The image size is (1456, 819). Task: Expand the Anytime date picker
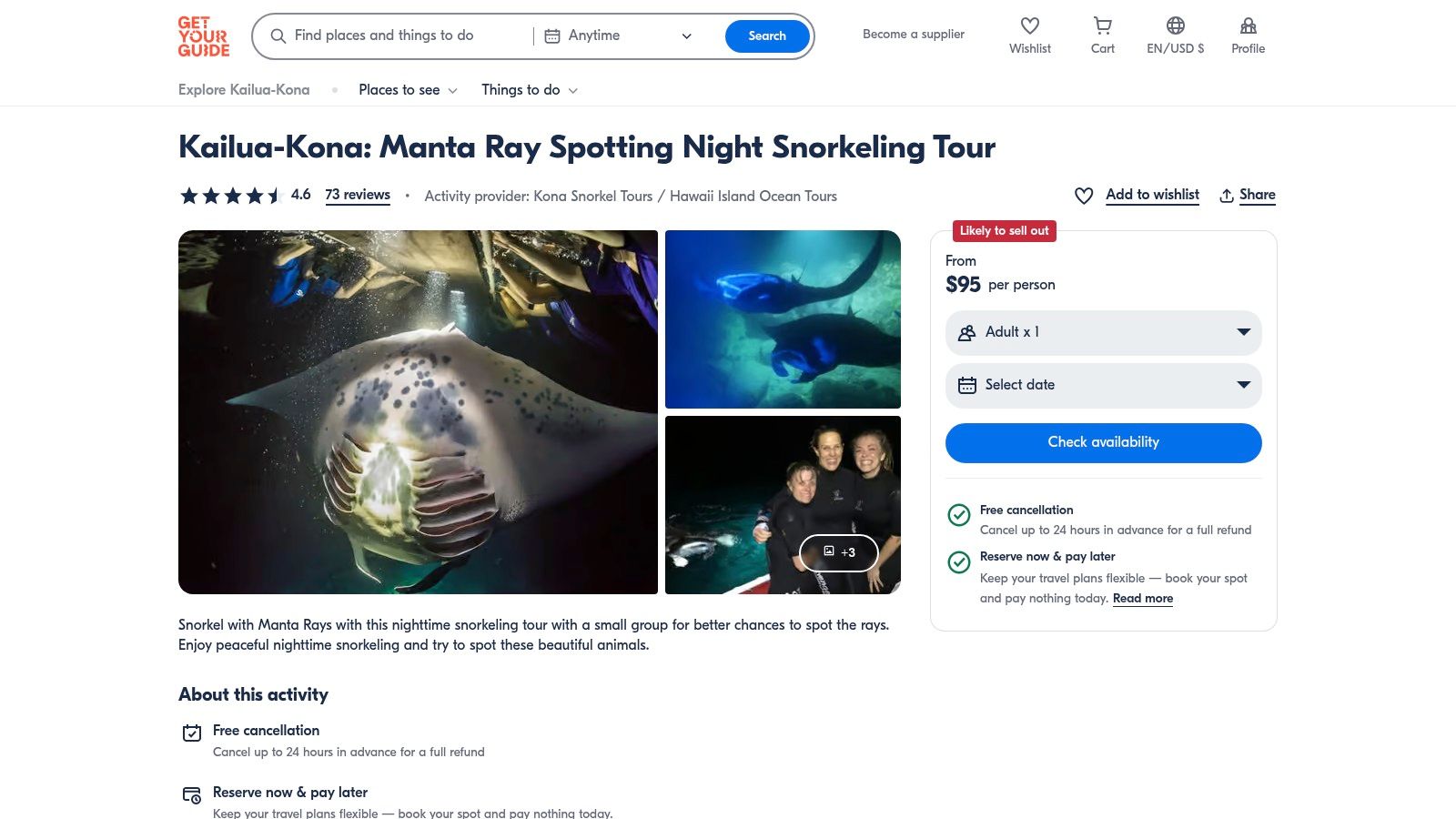tap(619, 36)
